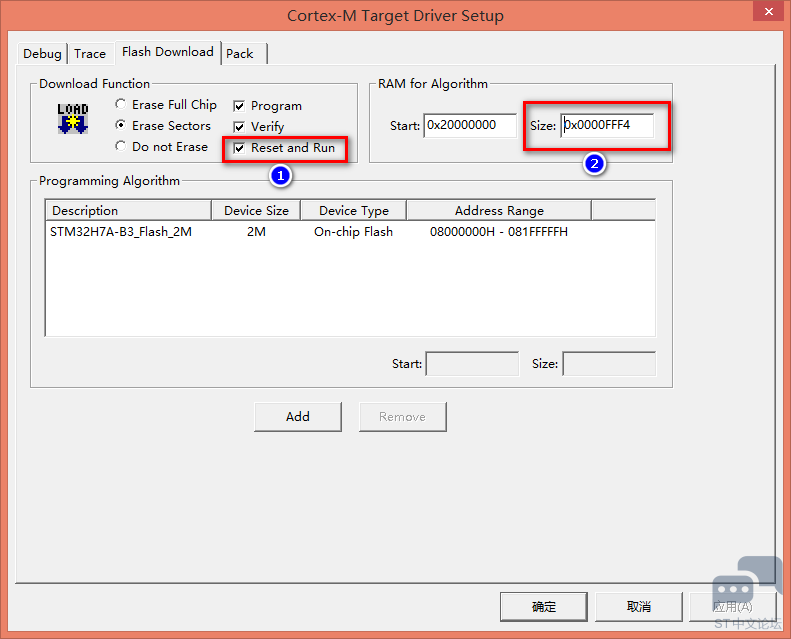Click the 08000000H - 081FFFFFH address cell
The width and height of the screenshot is (791, 639).
click(499, 232)
